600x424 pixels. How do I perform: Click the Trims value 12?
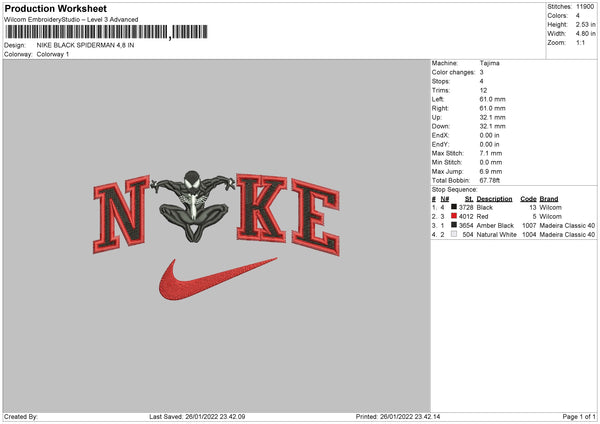(x=483, y=90)
